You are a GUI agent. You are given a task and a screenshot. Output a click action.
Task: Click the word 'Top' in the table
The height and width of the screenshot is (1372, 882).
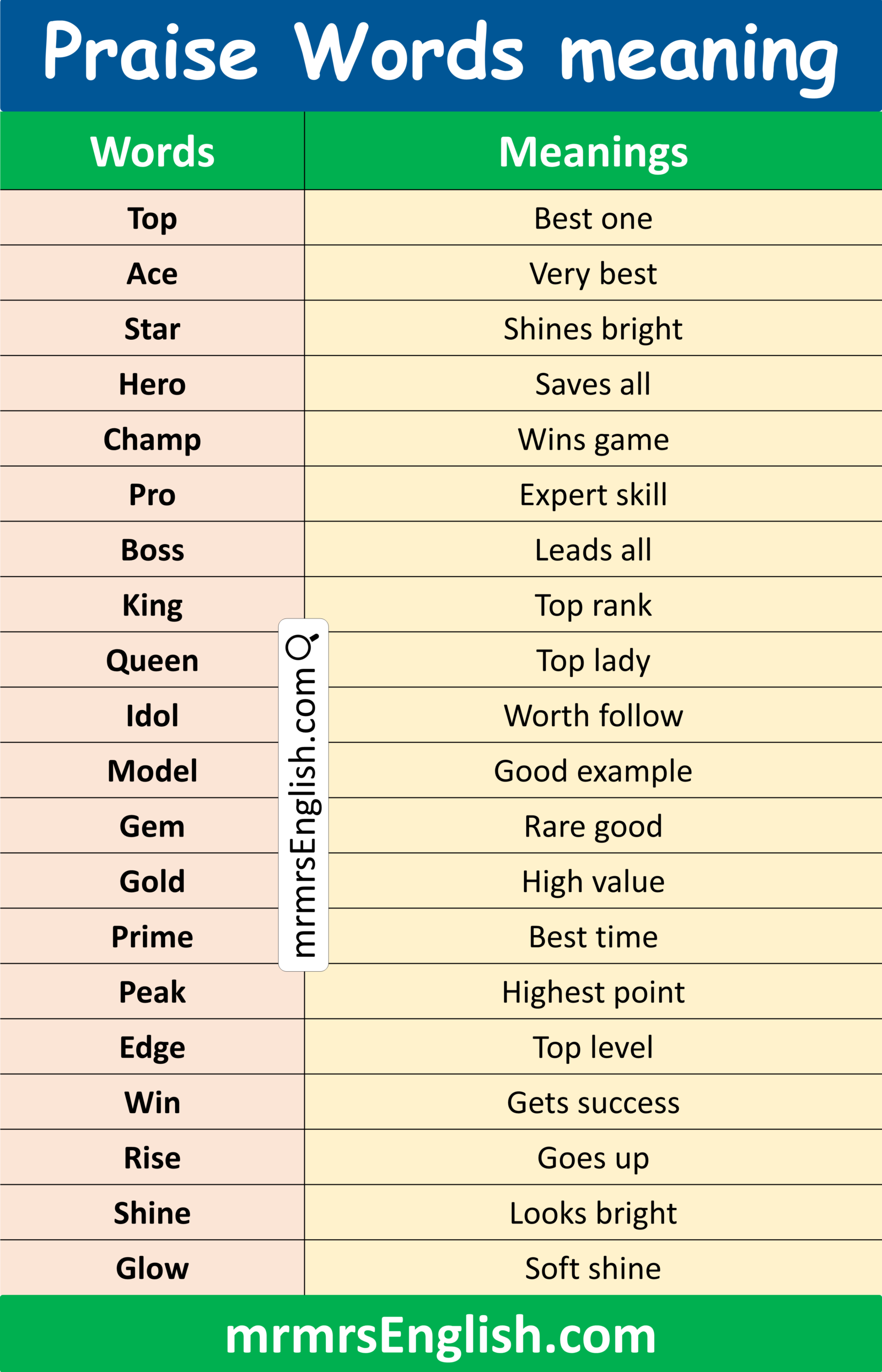(x=152, y=219)
